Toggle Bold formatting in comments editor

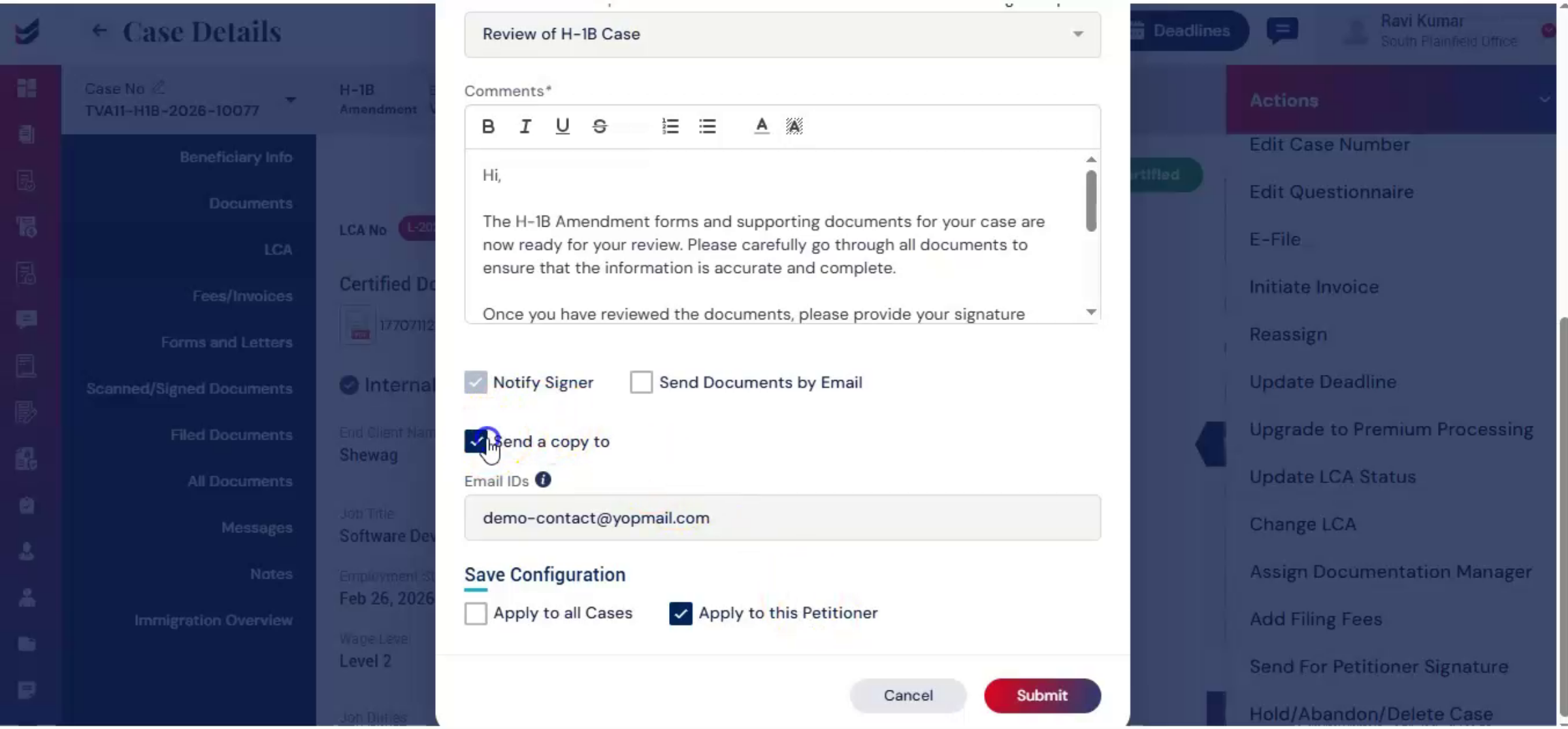pos(487,126)
